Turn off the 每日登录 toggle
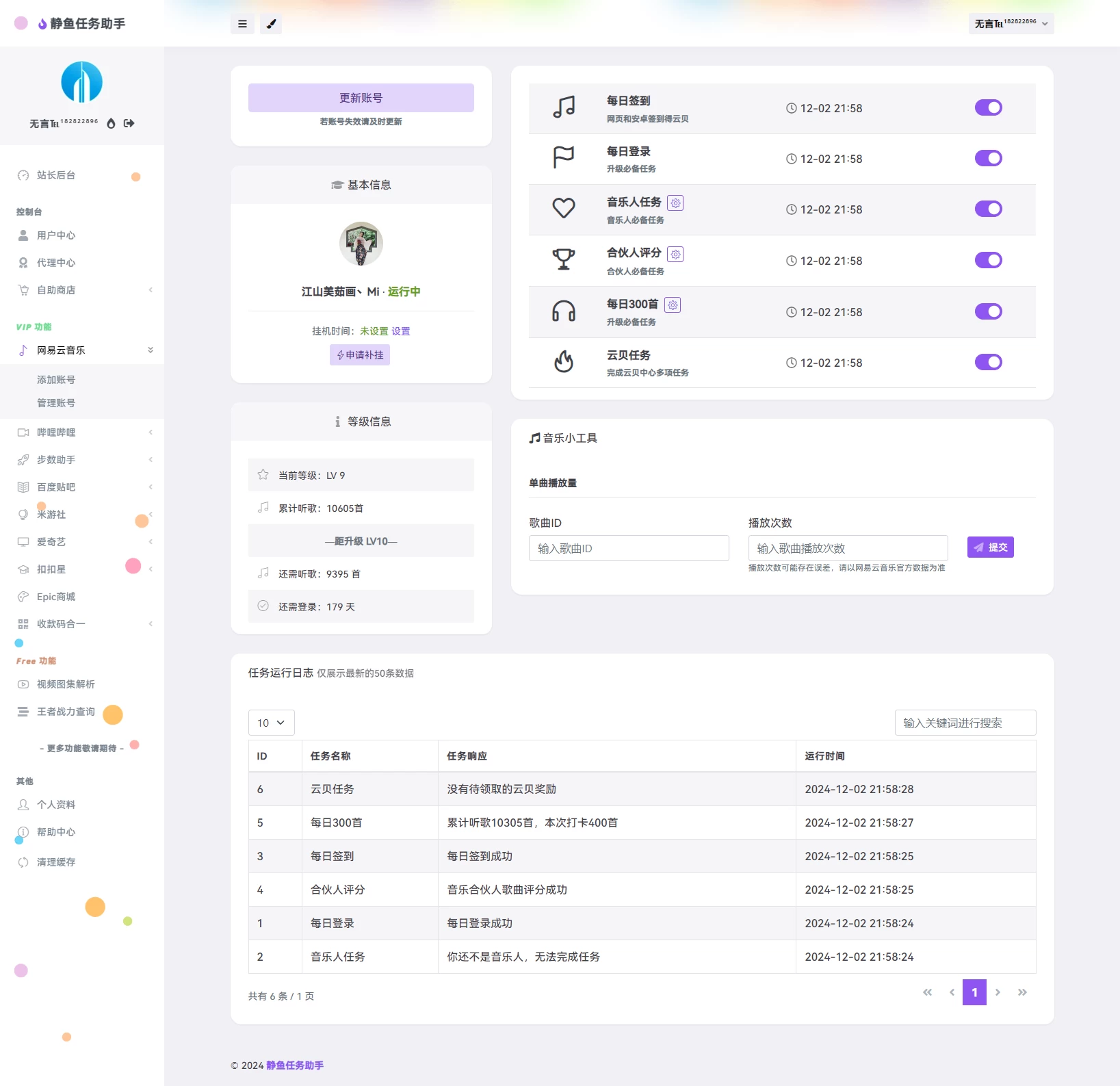This screenshot has width=1120, height=1086. coord(988,158)
